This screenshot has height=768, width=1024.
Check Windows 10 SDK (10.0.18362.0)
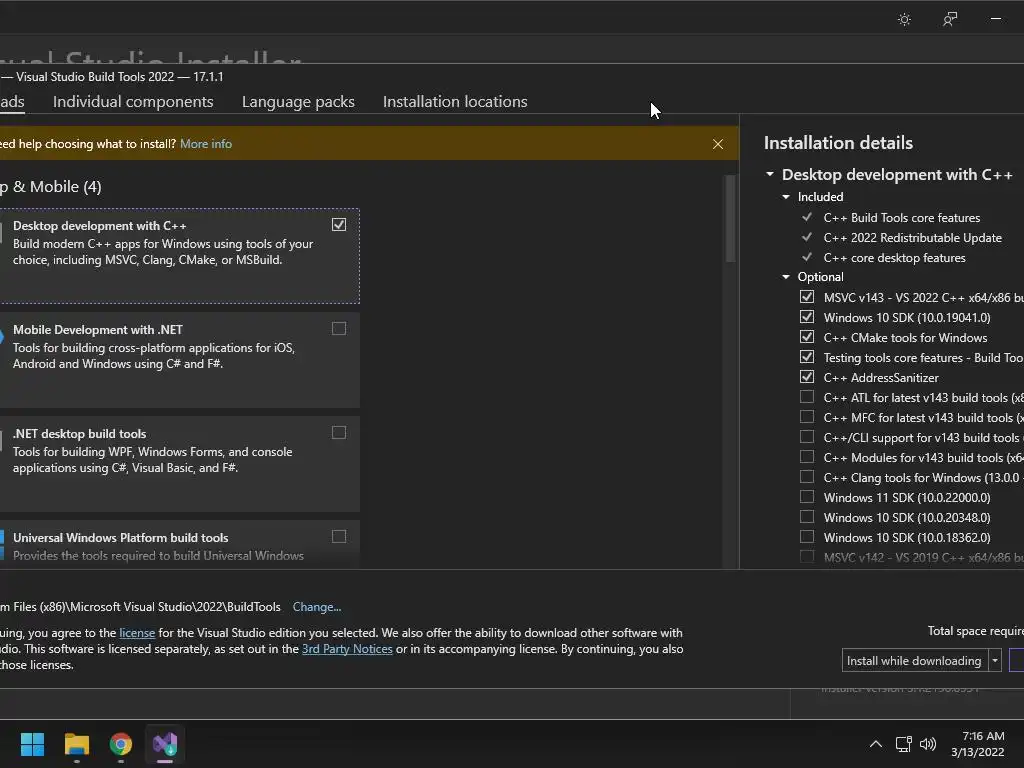pos(807,537)
